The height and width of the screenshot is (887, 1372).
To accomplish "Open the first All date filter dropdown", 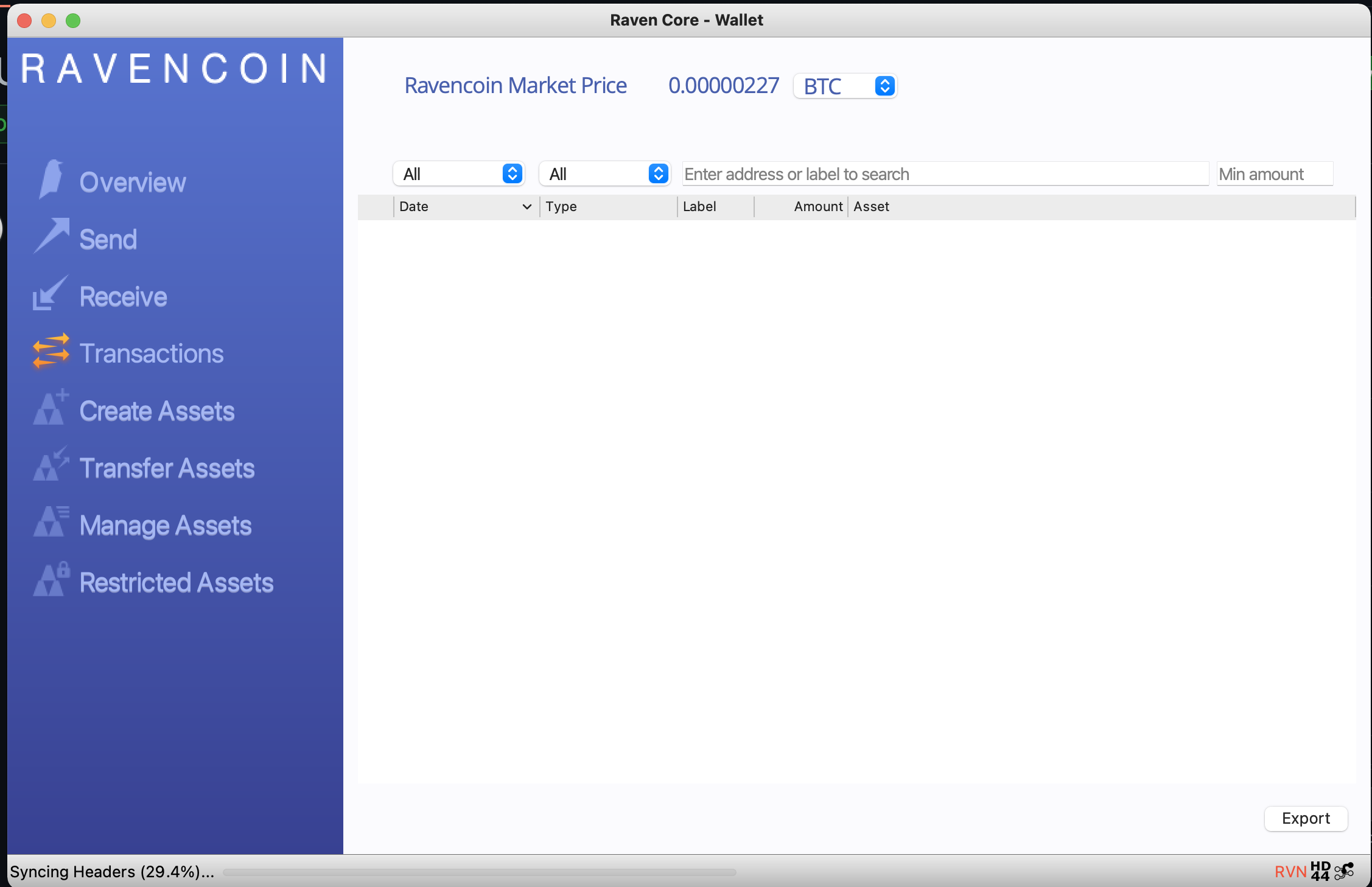I will 460,174.
